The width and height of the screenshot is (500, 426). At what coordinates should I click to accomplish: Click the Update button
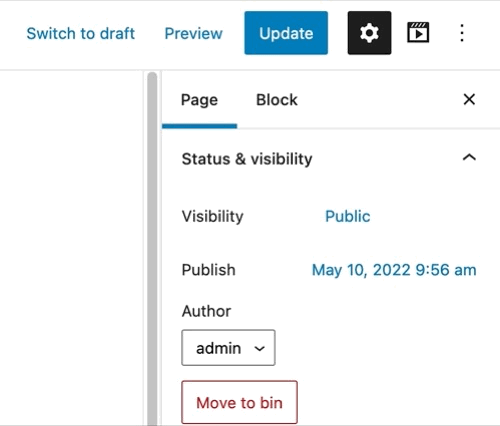point(286,33)
